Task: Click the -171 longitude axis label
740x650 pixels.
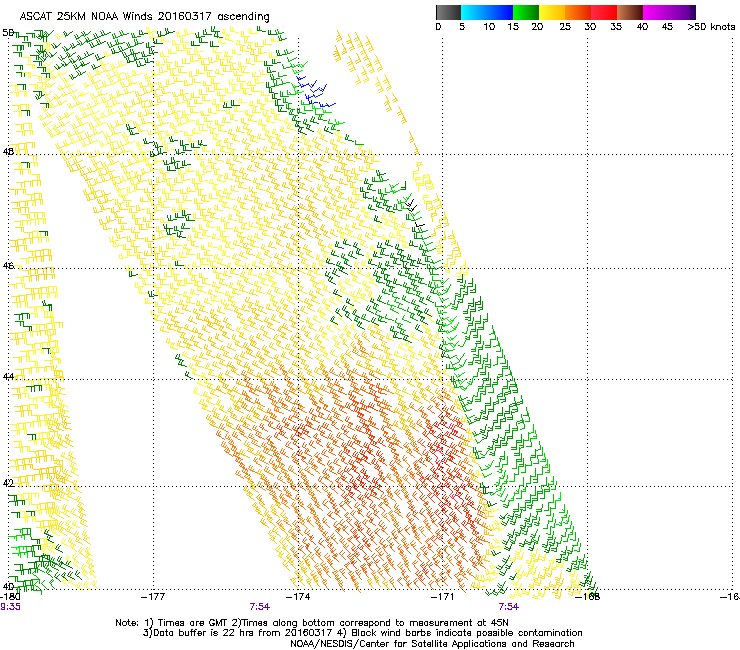Action: click(442, 597)
